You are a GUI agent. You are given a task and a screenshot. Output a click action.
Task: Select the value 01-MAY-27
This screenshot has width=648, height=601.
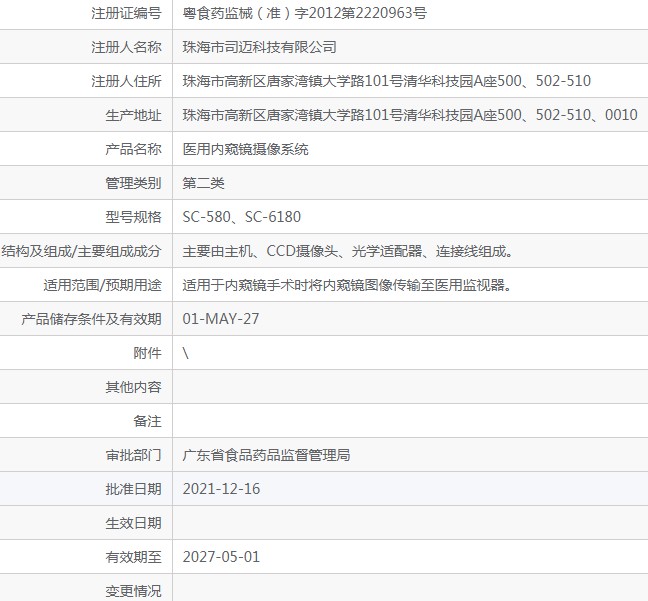click(x=221, y=319)
